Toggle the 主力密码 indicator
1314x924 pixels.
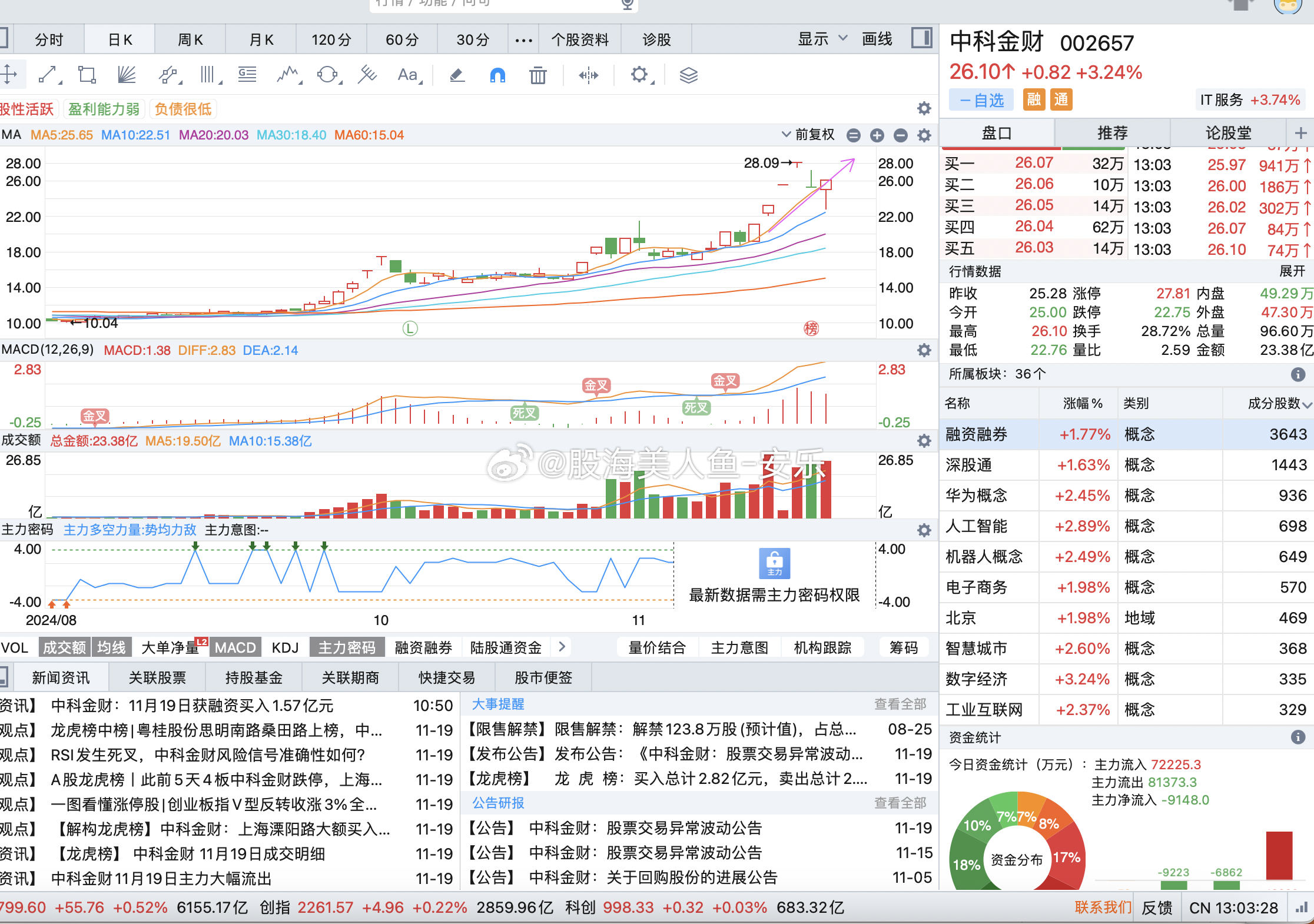pos(347,647)
